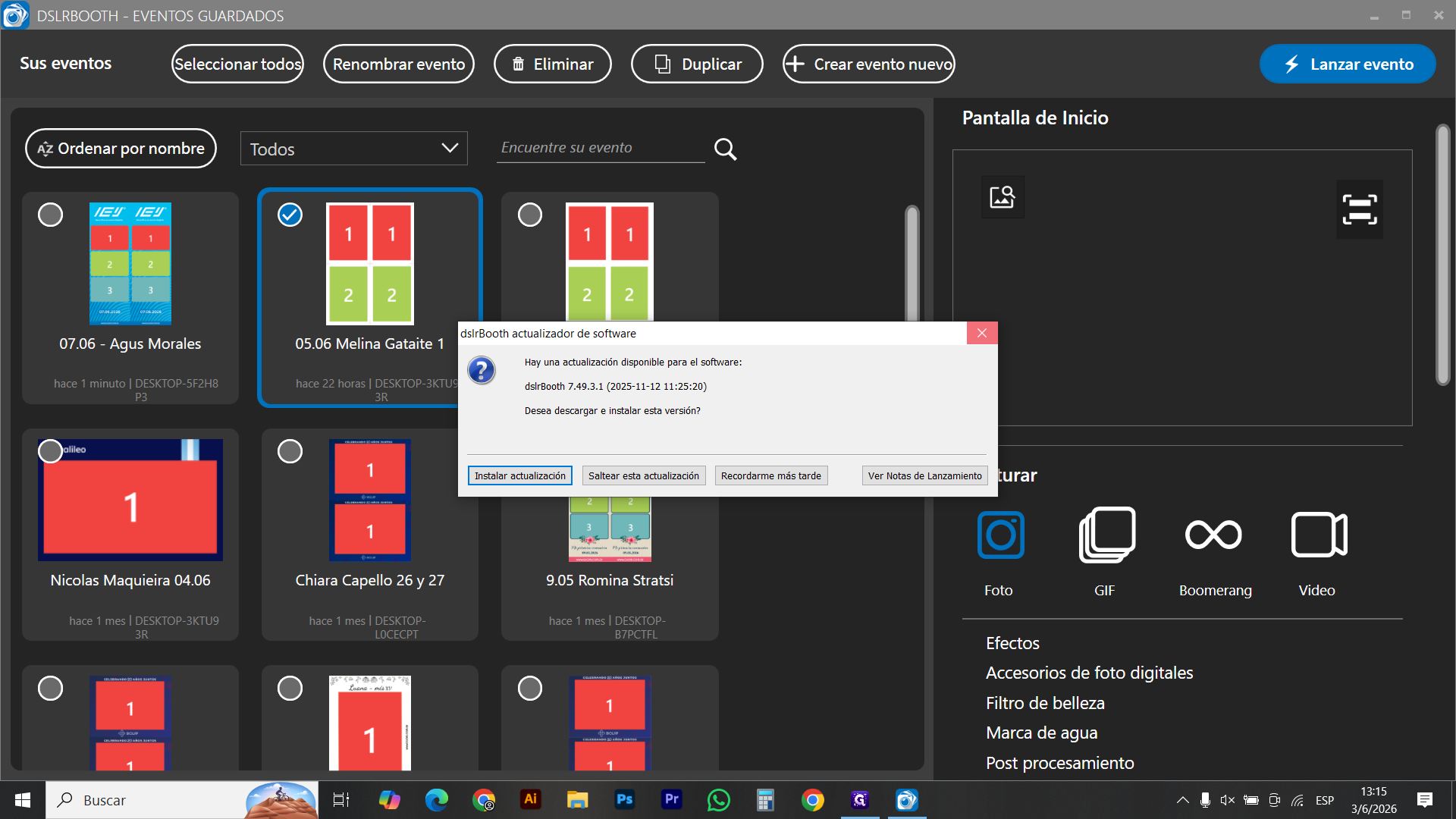Open WhatsApp from taskbar
1456x819 pixels.
[x=719, y=800]
